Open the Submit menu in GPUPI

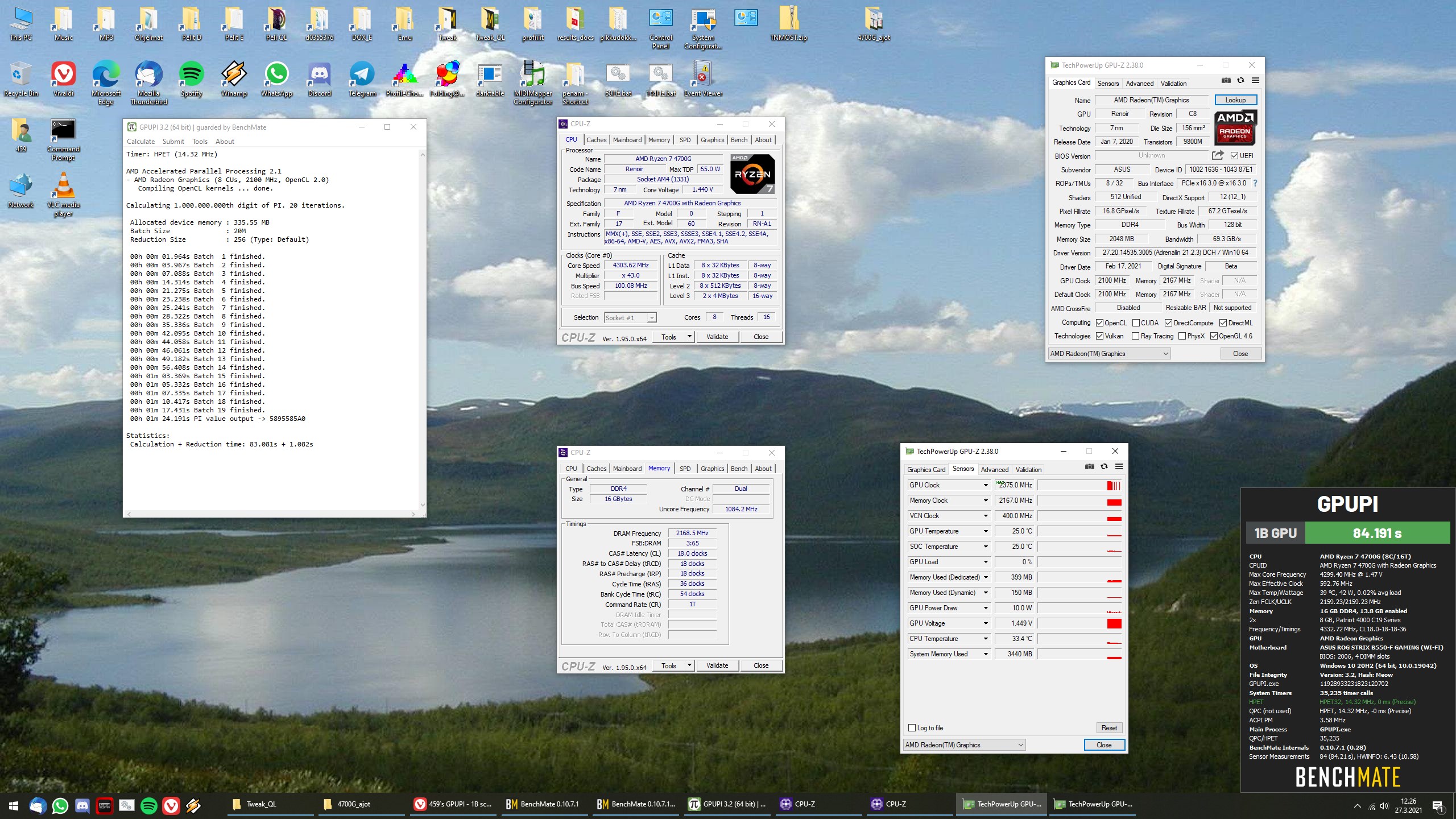pos(173,142)
